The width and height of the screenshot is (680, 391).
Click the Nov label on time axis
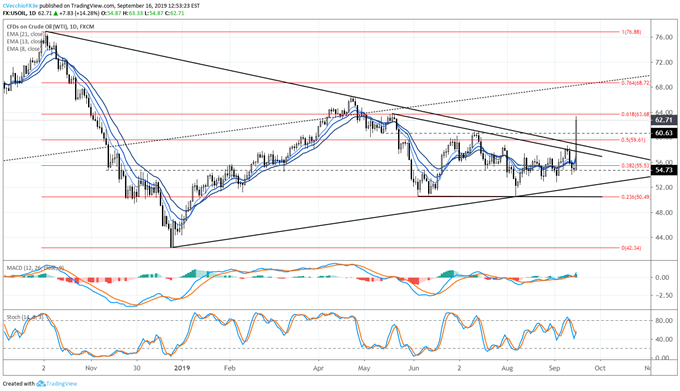click(x=91, y=368)
